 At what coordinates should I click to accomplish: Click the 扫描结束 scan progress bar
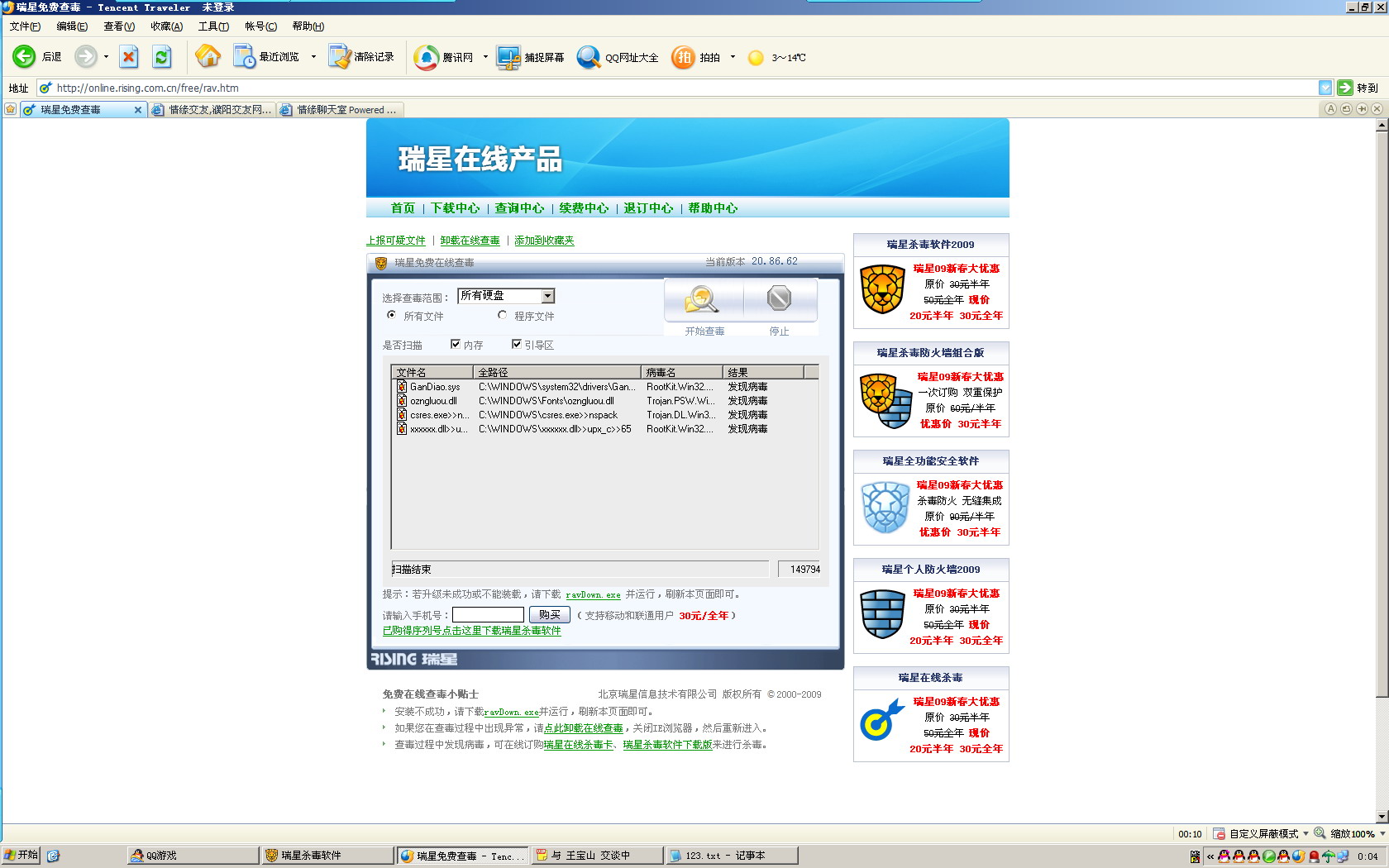tap(580, 569)
